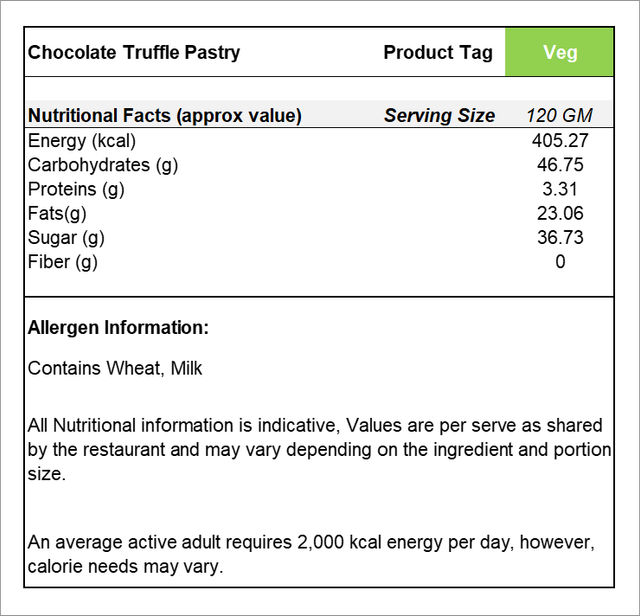
Task: Select the 405.27 energy value
Action: point(560,141)
